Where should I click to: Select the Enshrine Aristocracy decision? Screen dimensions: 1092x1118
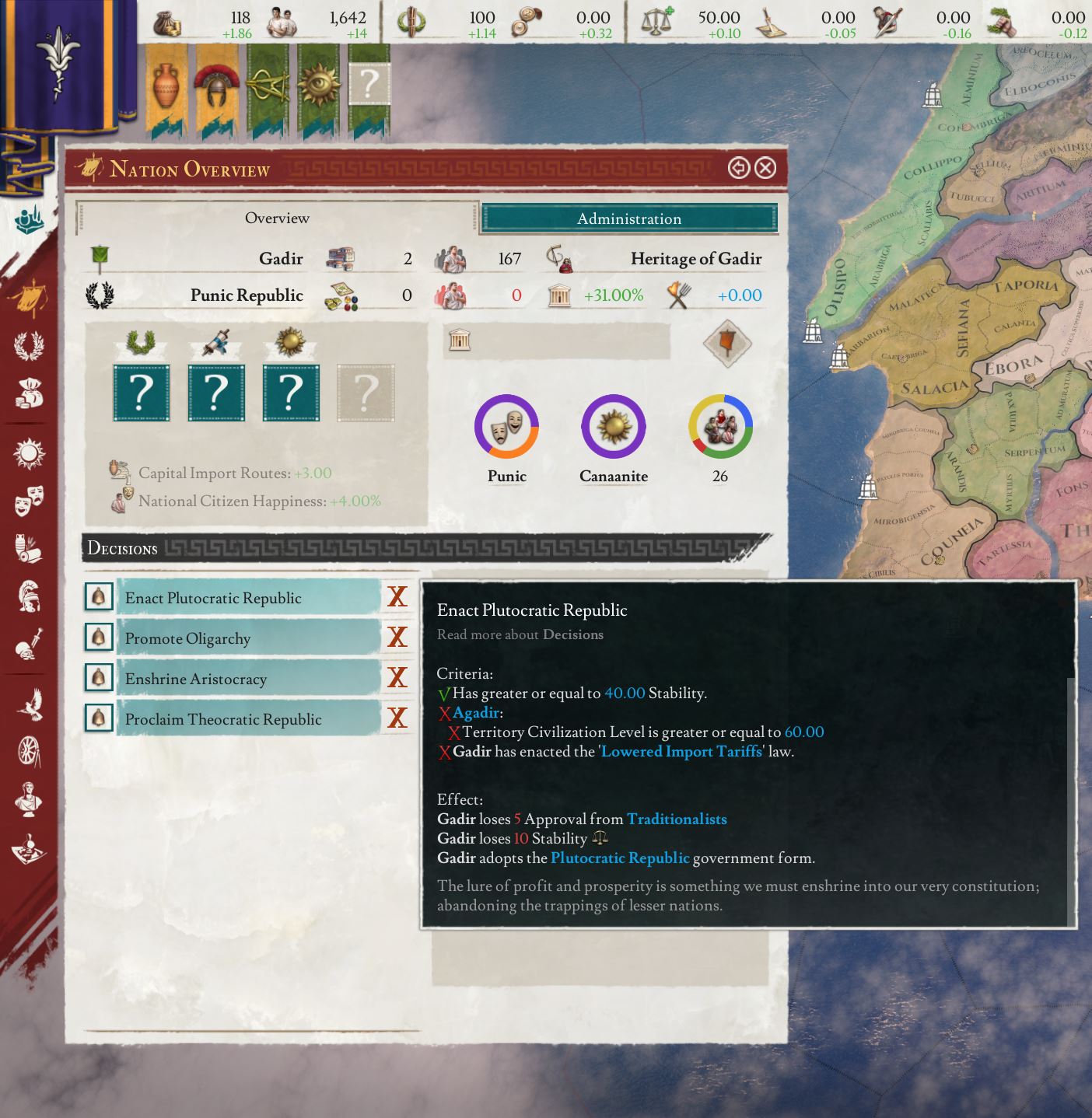249,679
